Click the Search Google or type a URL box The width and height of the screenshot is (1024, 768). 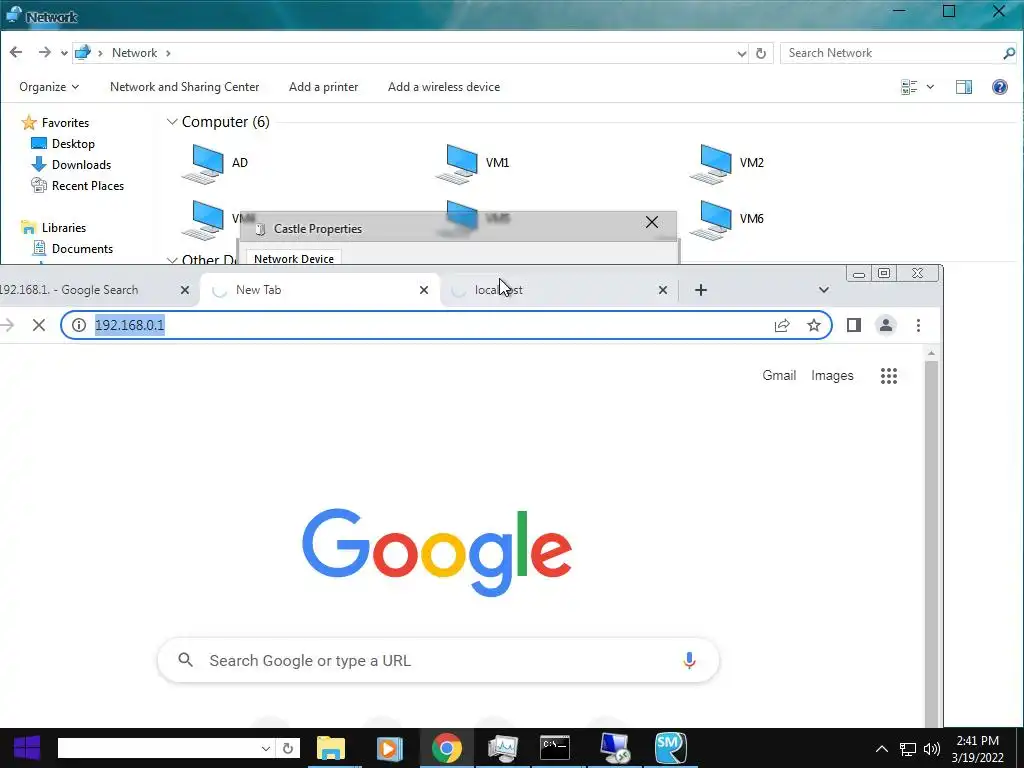(438, 661)
